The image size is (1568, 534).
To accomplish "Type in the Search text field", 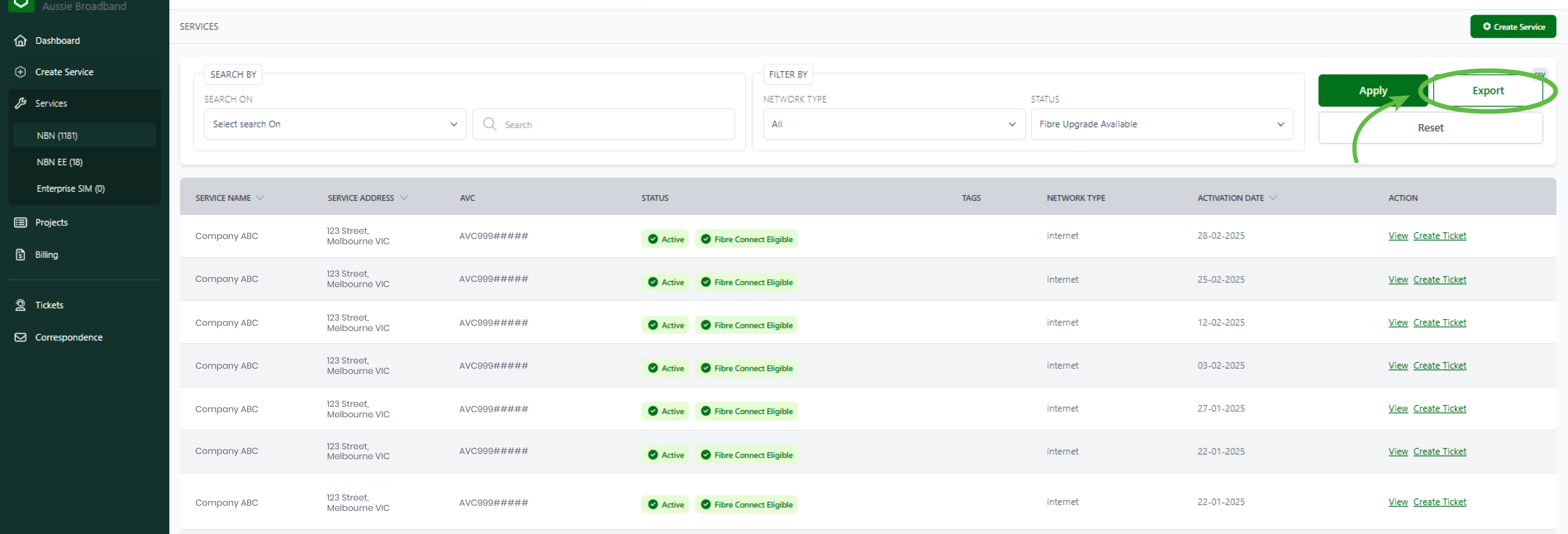I will click(x=615, y=125).
